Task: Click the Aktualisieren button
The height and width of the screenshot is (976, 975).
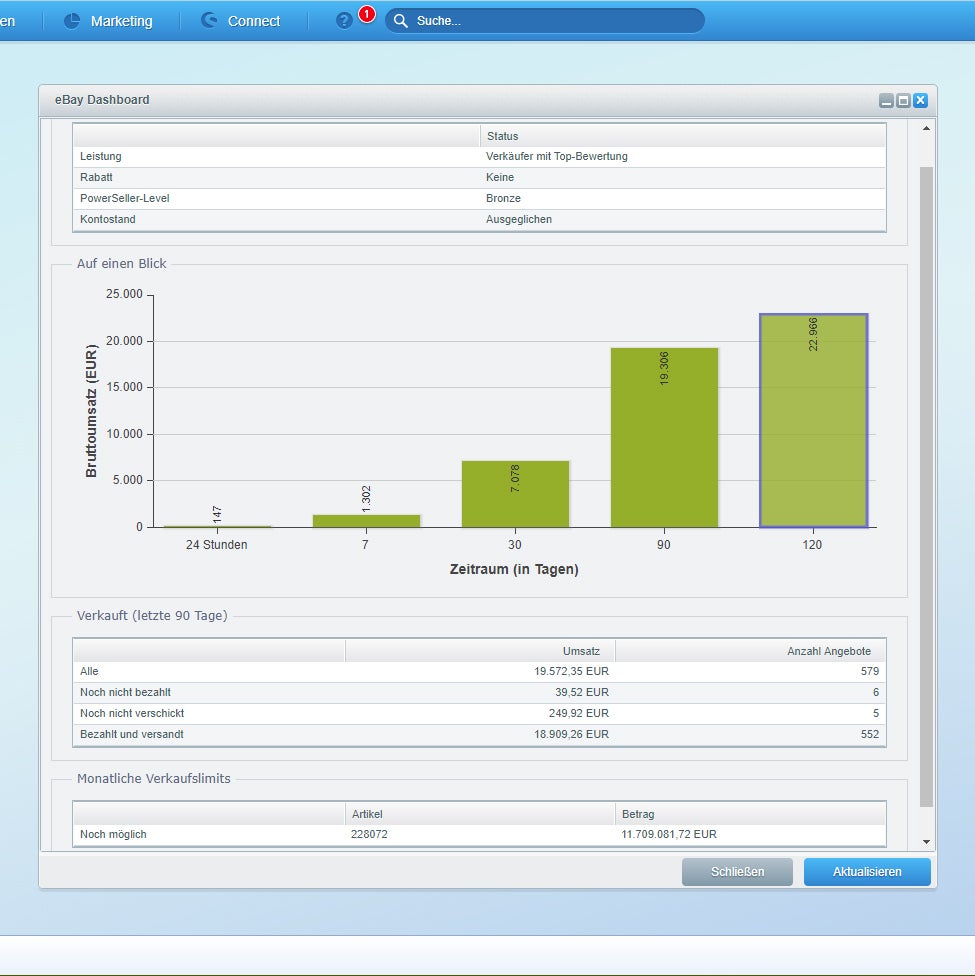Action: 867,871
